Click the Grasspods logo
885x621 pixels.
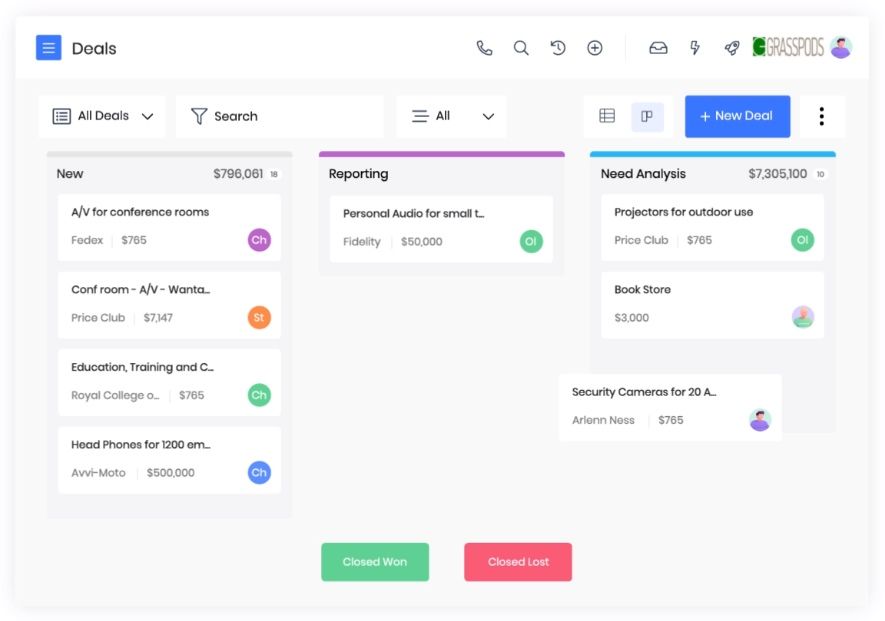[788, 47]
